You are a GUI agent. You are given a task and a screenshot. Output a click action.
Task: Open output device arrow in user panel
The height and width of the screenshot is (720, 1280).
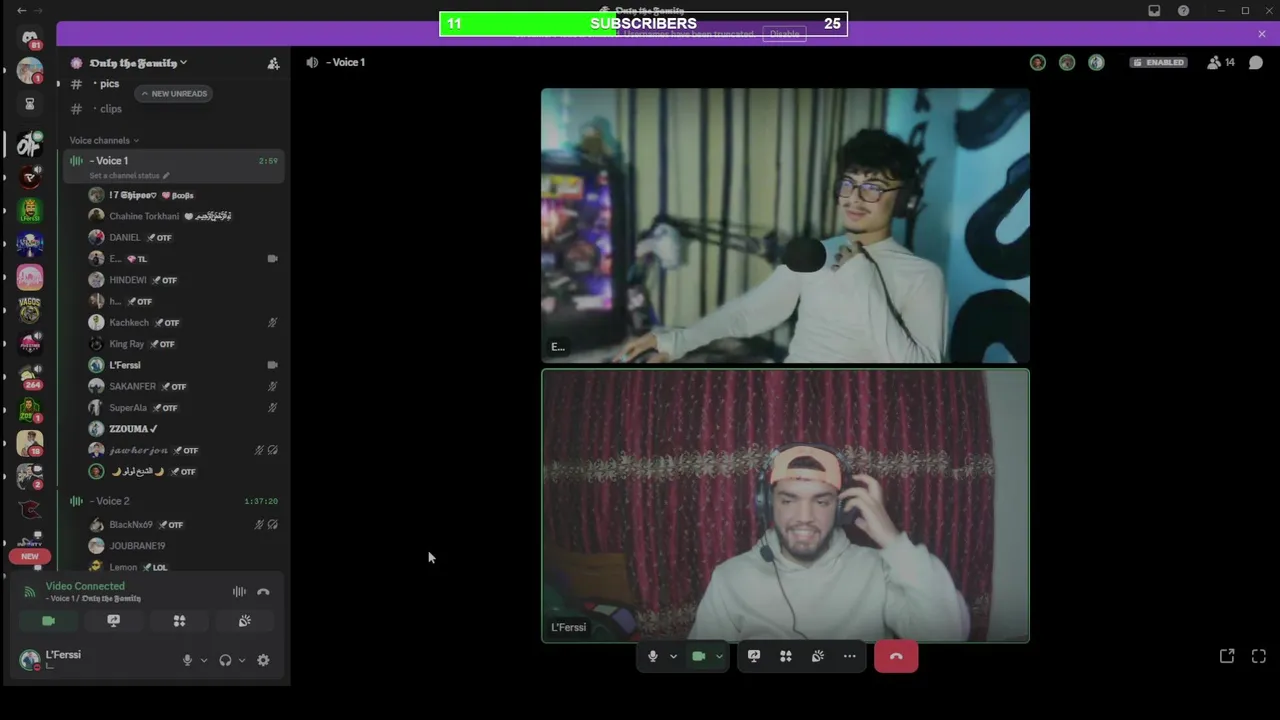point(242,660)
